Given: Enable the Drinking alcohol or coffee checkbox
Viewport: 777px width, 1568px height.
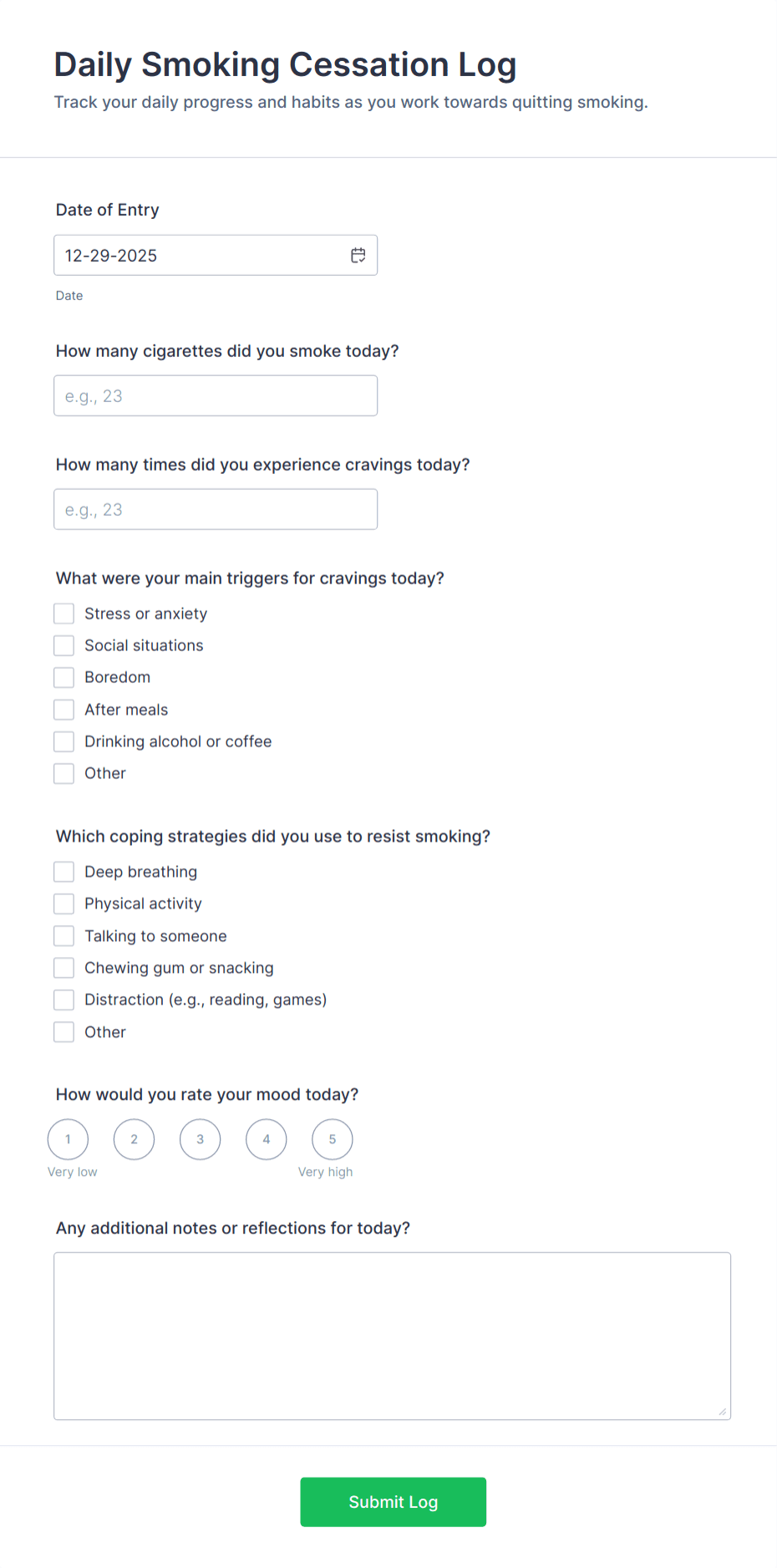Looking at the screenshot, I should click(x=63, y=741).
